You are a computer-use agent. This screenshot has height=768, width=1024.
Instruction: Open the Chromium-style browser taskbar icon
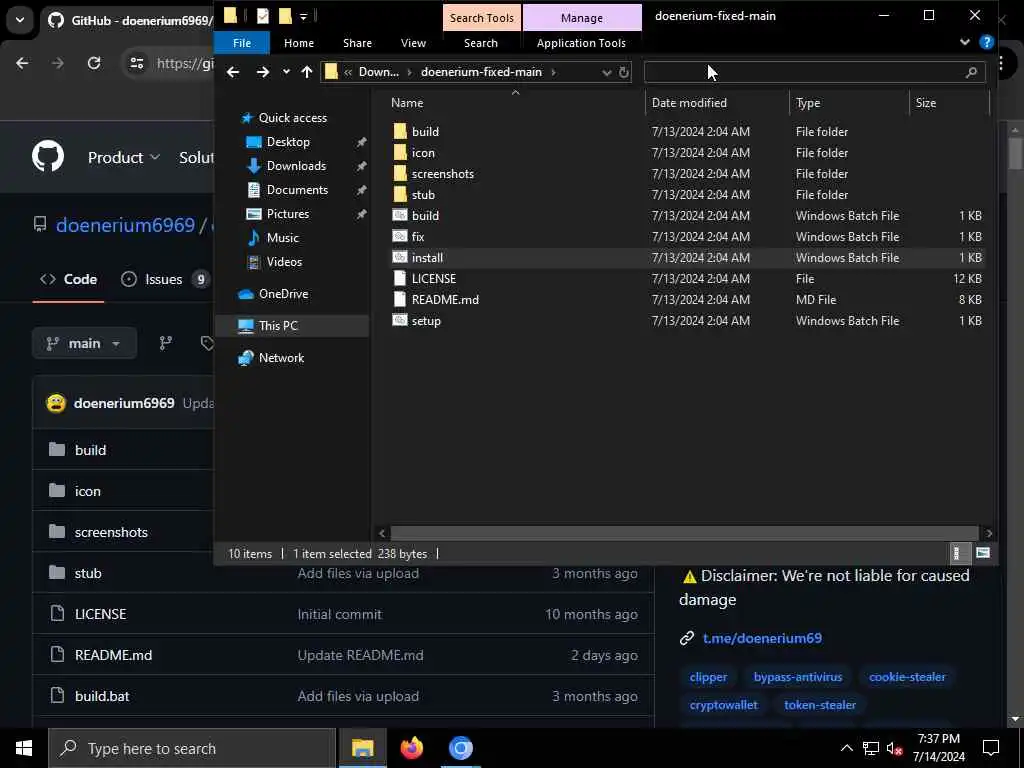(x=460, y=748)
